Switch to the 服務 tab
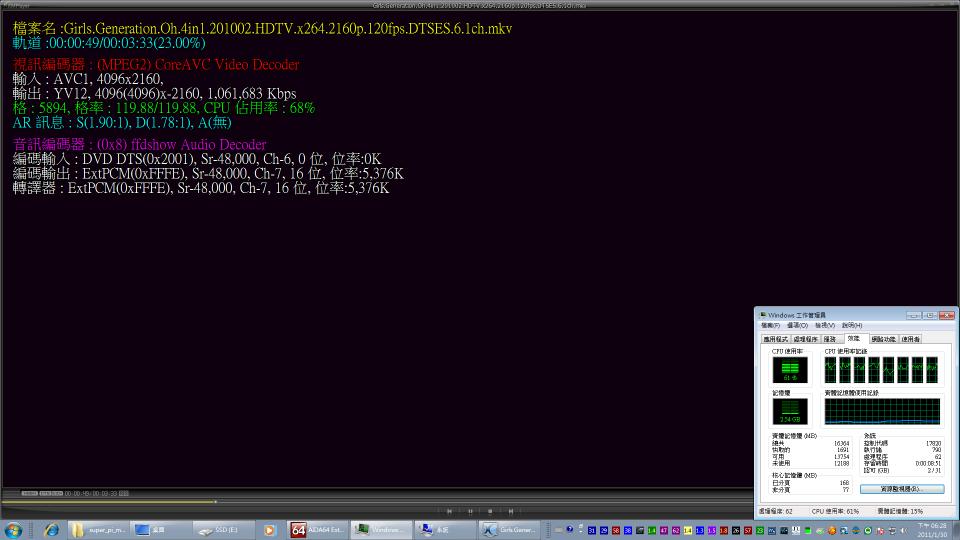Image resolution: width=960 pixels, height=540 pixels. (x=830, y=339)
